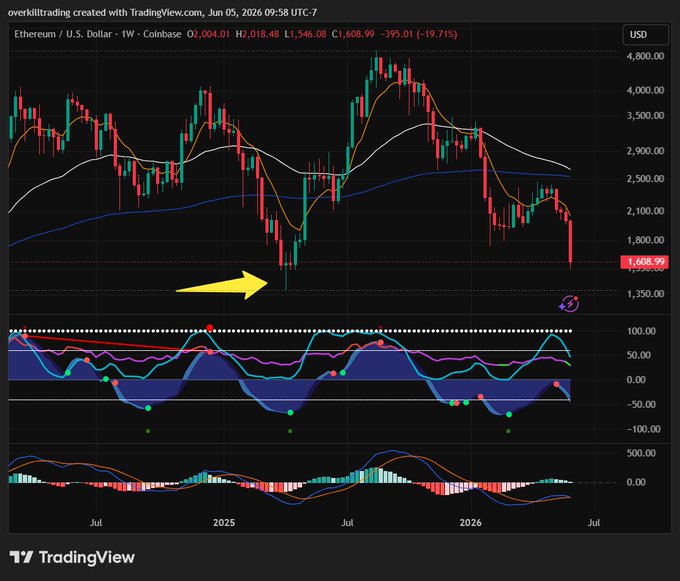Click the 2025 time axis label
The height and width of the screenshot is (581, 680).
224,522
